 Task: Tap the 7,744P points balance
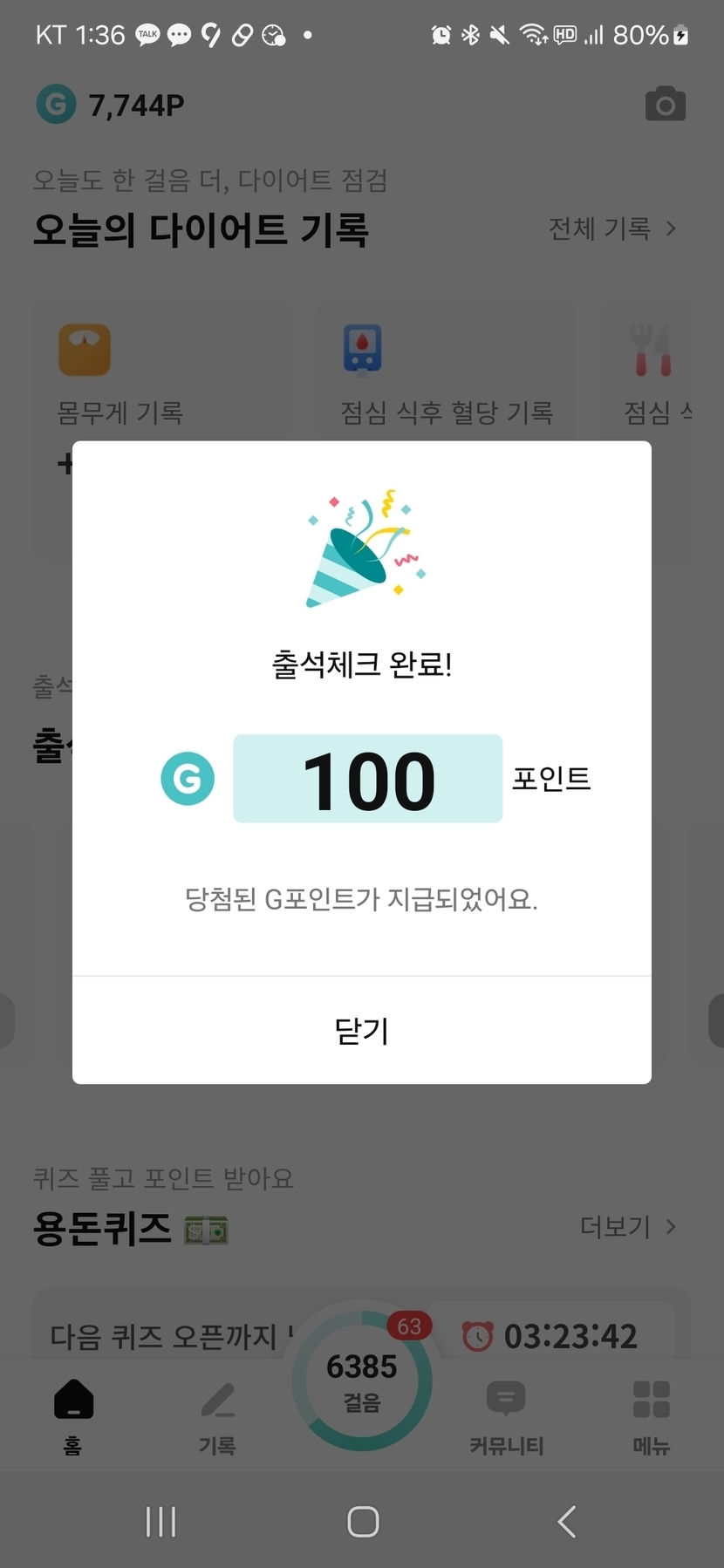point(136,106)
